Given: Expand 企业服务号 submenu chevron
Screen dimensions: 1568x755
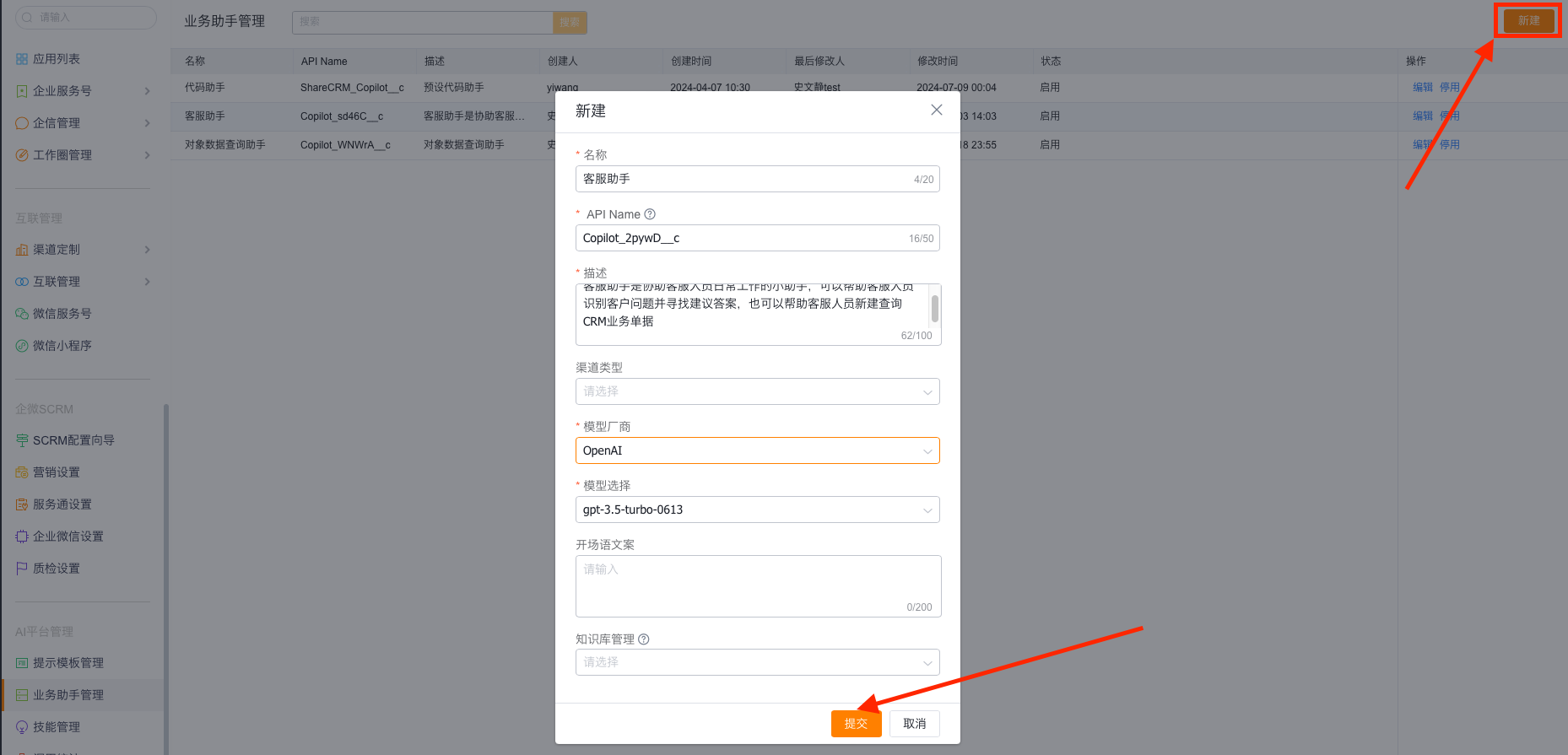Looking at the screenshot, I should point(147,91).
